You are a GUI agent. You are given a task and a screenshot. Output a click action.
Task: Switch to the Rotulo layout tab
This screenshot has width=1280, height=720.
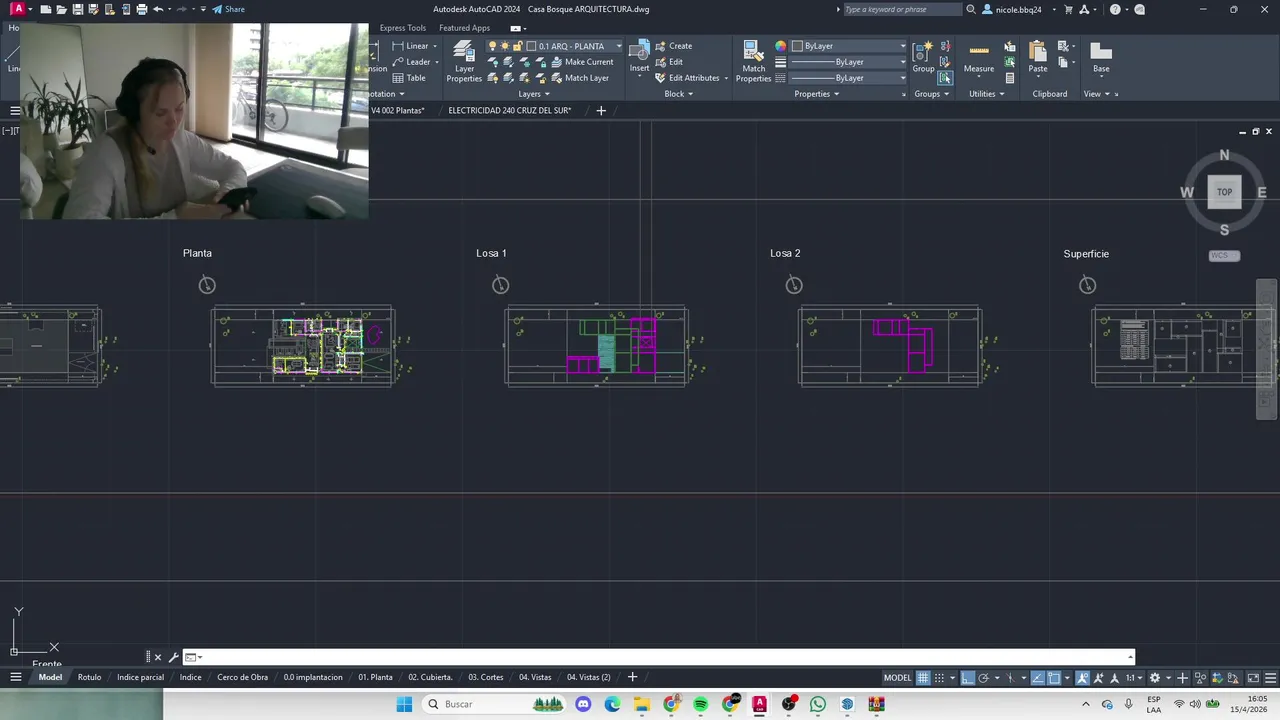pos(90,677)
